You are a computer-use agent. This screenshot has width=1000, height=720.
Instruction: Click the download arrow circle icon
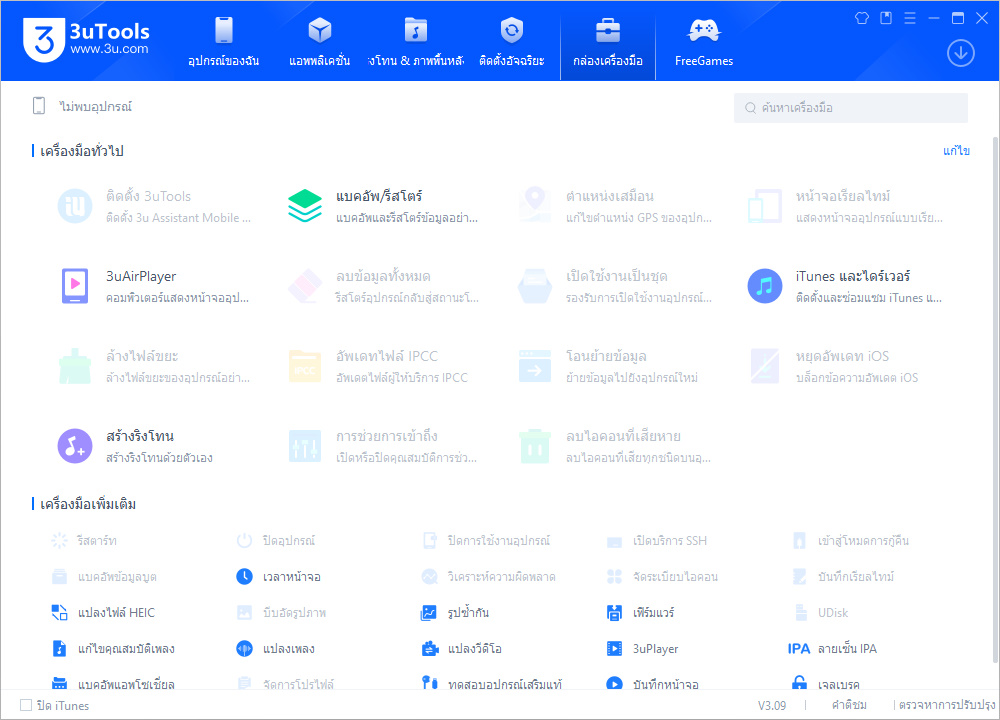pos(960,53)
